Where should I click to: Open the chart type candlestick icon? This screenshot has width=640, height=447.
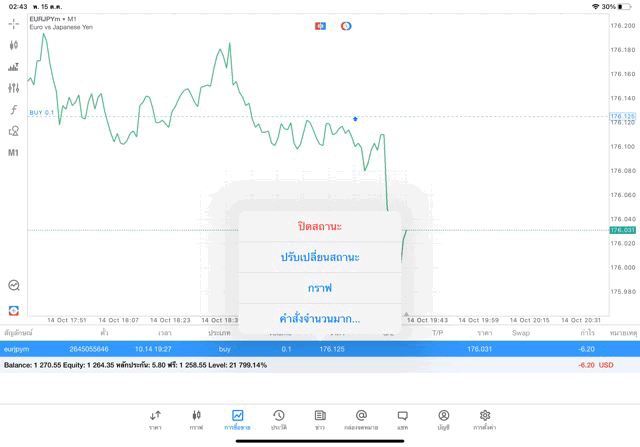(14, 45)
